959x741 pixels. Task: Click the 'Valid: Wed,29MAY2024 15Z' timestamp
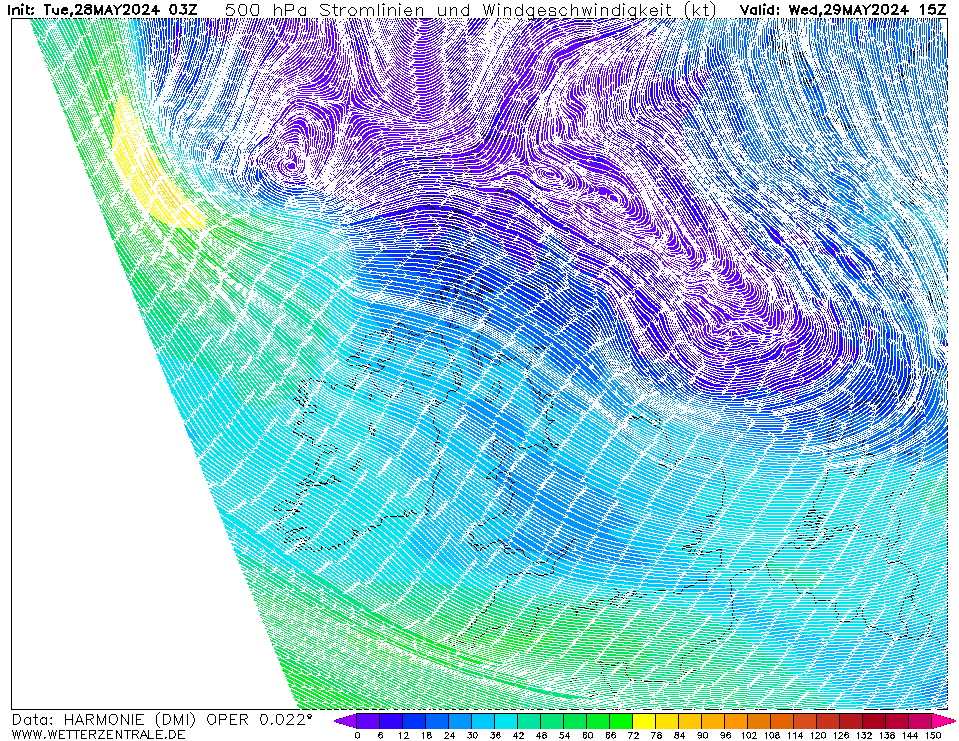843,10
